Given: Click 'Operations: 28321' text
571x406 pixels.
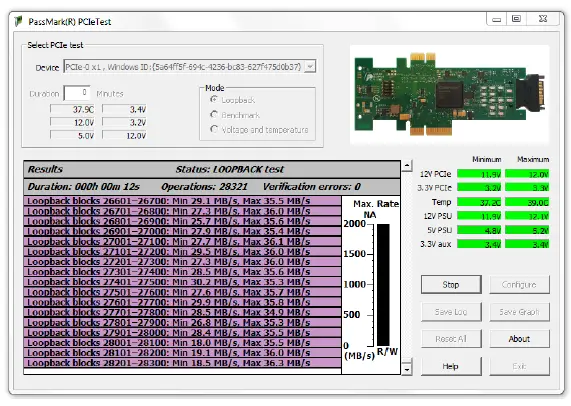Looking at the screenshot, I should tap(204, 187).
